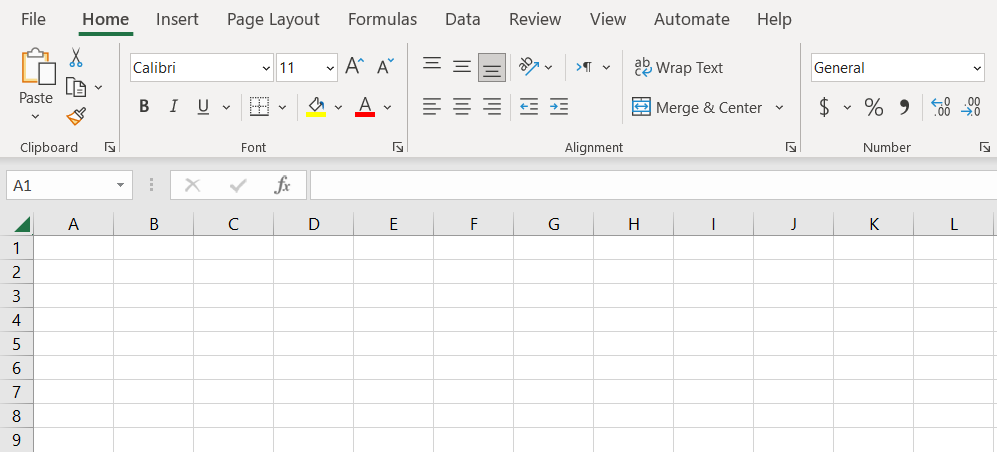Expand the General number format dropdown

point(977,68)
